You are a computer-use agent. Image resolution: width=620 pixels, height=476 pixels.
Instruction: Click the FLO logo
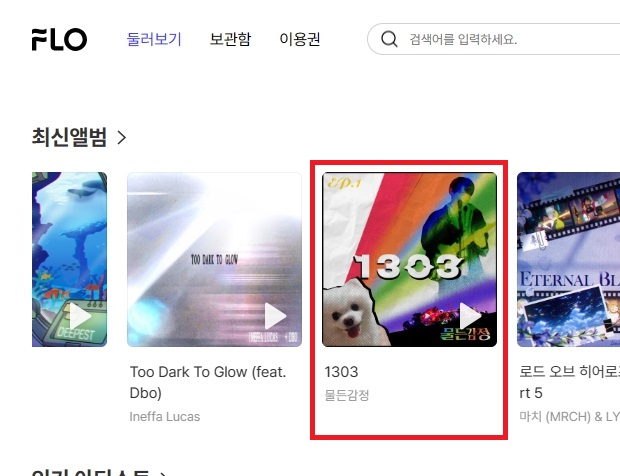pyautogui.click(x=59, y=40)
